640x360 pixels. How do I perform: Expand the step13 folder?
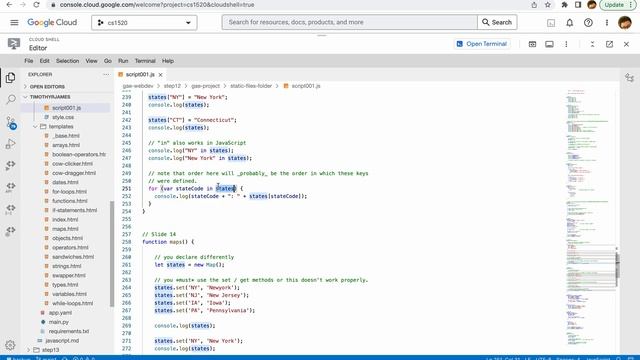(x=50, y=350)
